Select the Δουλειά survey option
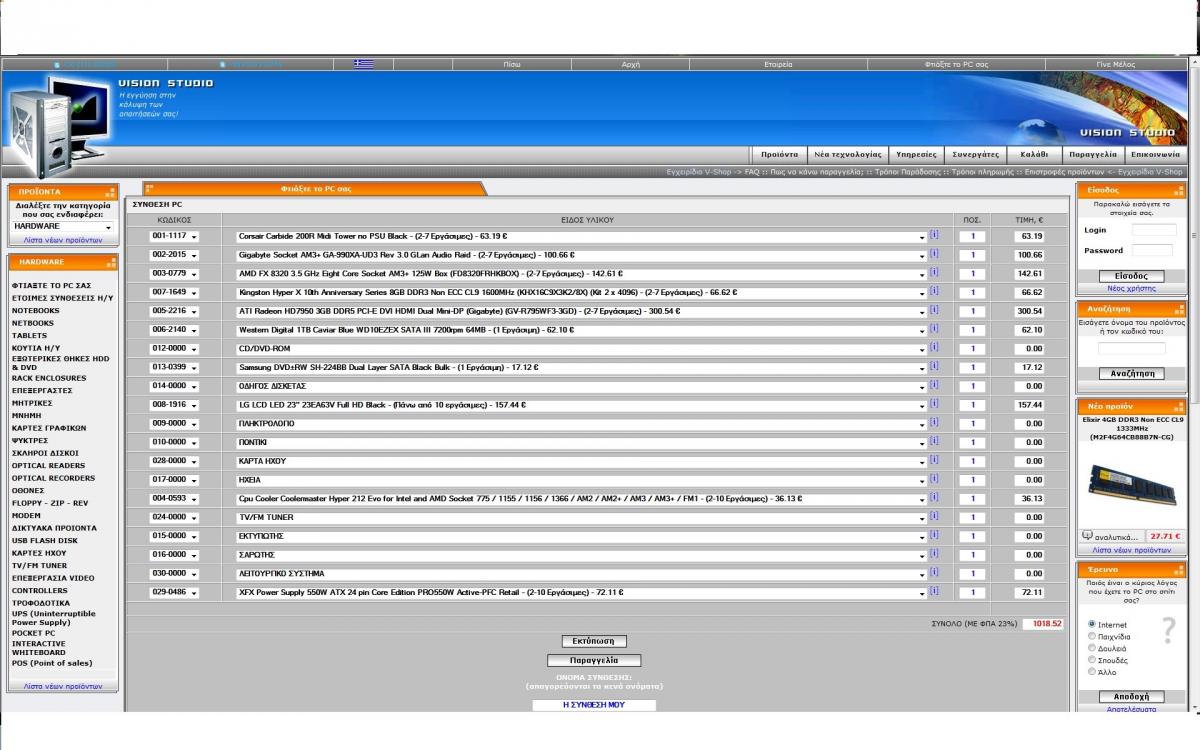The width and height of the screenshot is (1200, 750). [1092, 648]
